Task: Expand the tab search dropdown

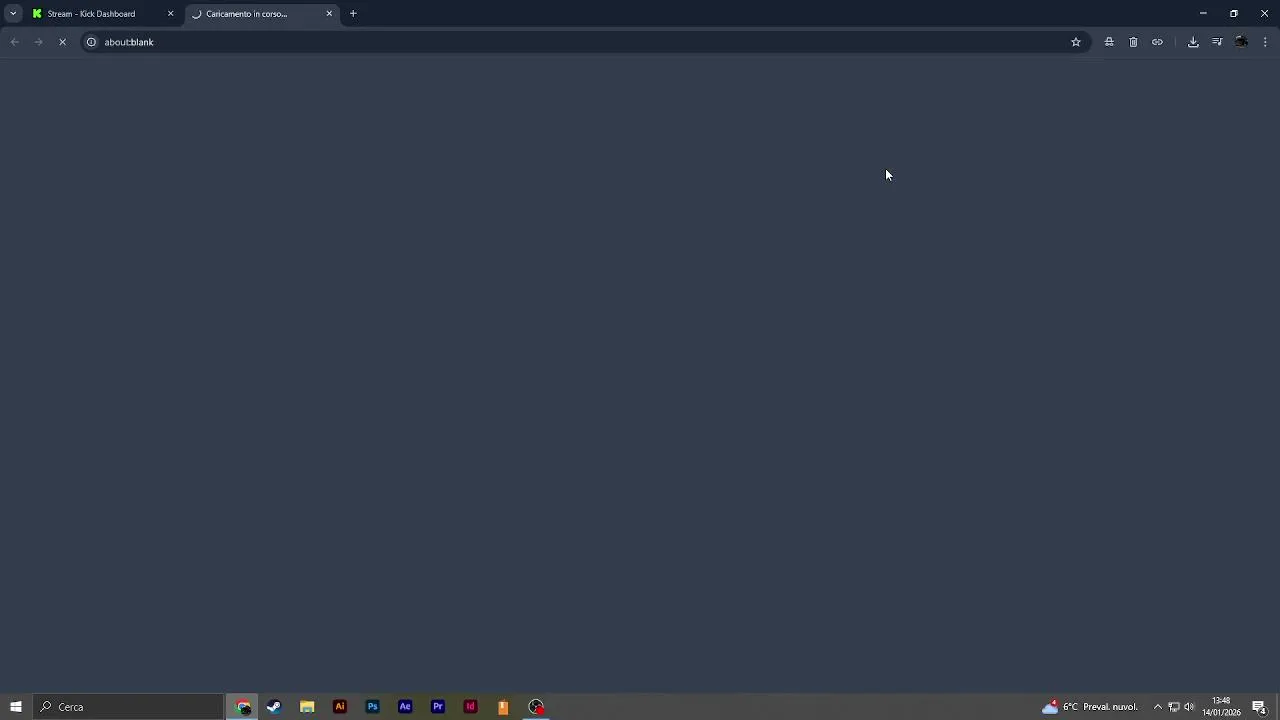Action: (x=13, y=14)
